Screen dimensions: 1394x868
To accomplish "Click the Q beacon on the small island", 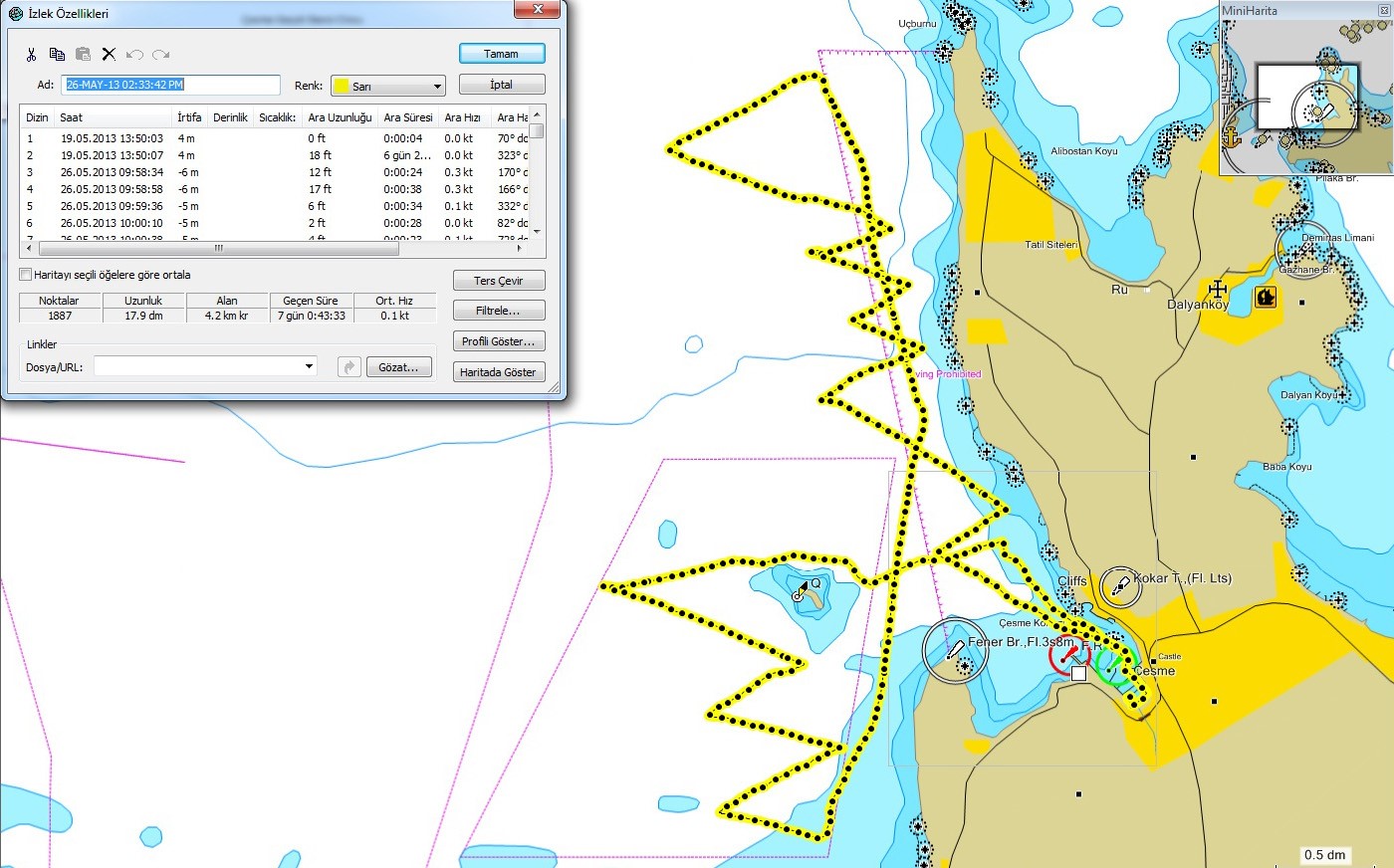I will pyautogui.click(x=802, y=590).
